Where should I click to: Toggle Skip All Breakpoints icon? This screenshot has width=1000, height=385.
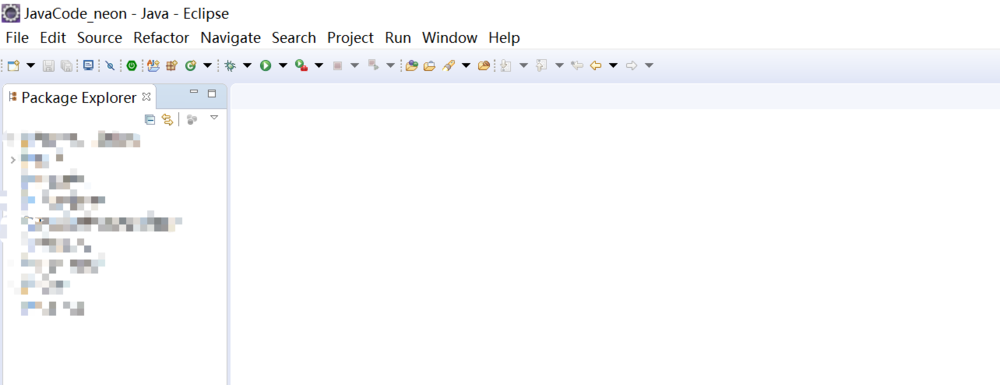point(110,65)
